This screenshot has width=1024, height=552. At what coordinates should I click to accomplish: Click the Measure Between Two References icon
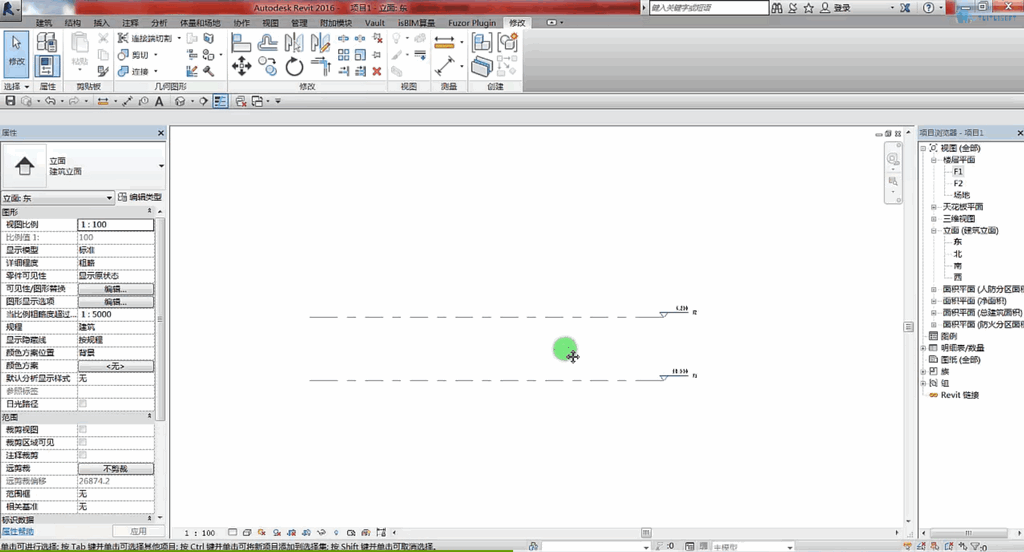pyautogui.click(x=445, y=66)
